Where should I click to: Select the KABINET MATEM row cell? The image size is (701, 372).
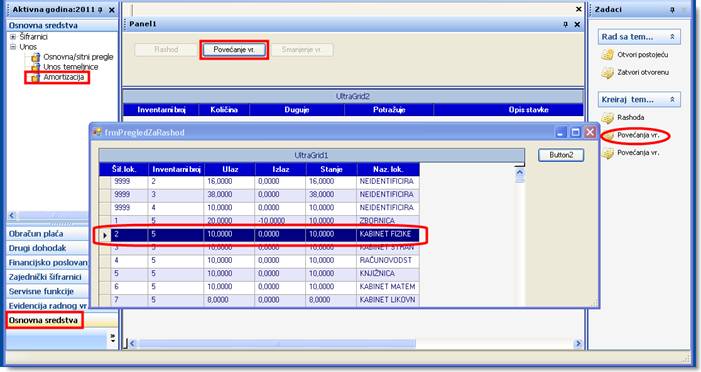tap(388, 287)
